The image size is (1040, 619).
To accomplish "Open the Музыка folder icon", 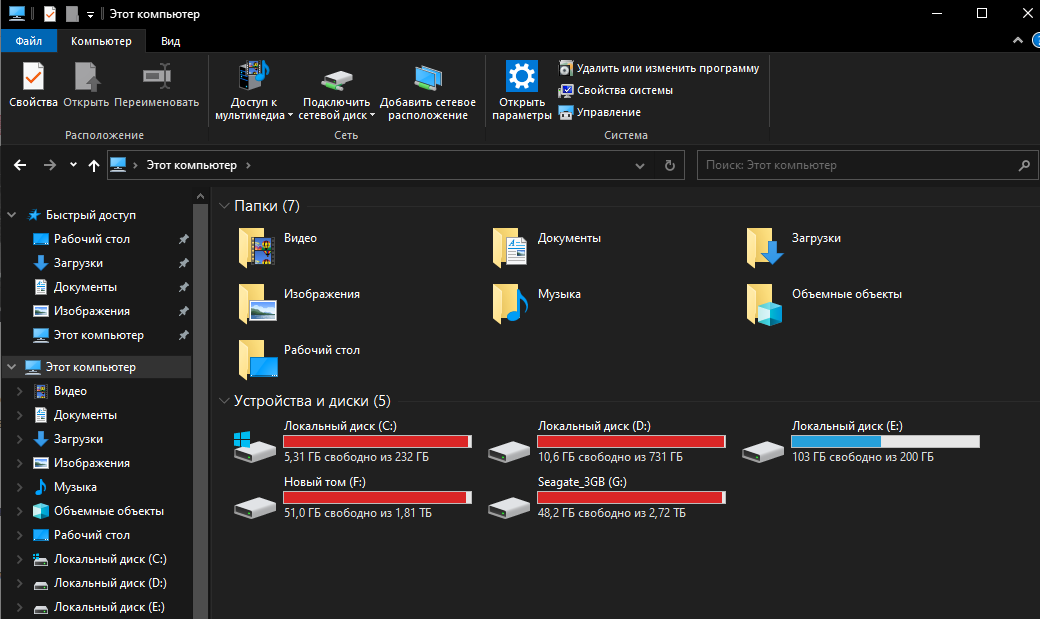I will [509, 304].
